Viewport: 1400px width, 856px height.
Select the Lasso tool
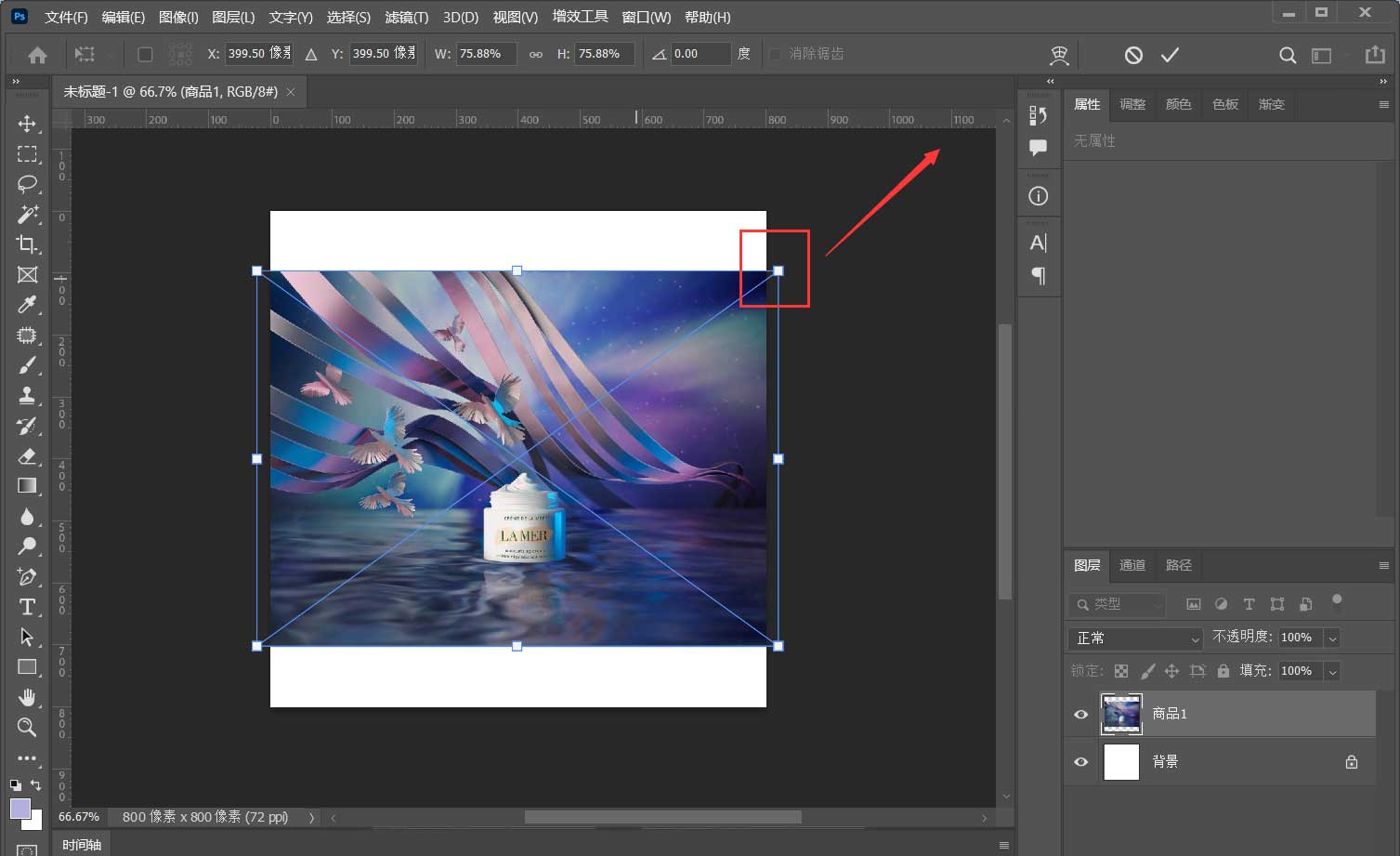click(x=27, y=183)
